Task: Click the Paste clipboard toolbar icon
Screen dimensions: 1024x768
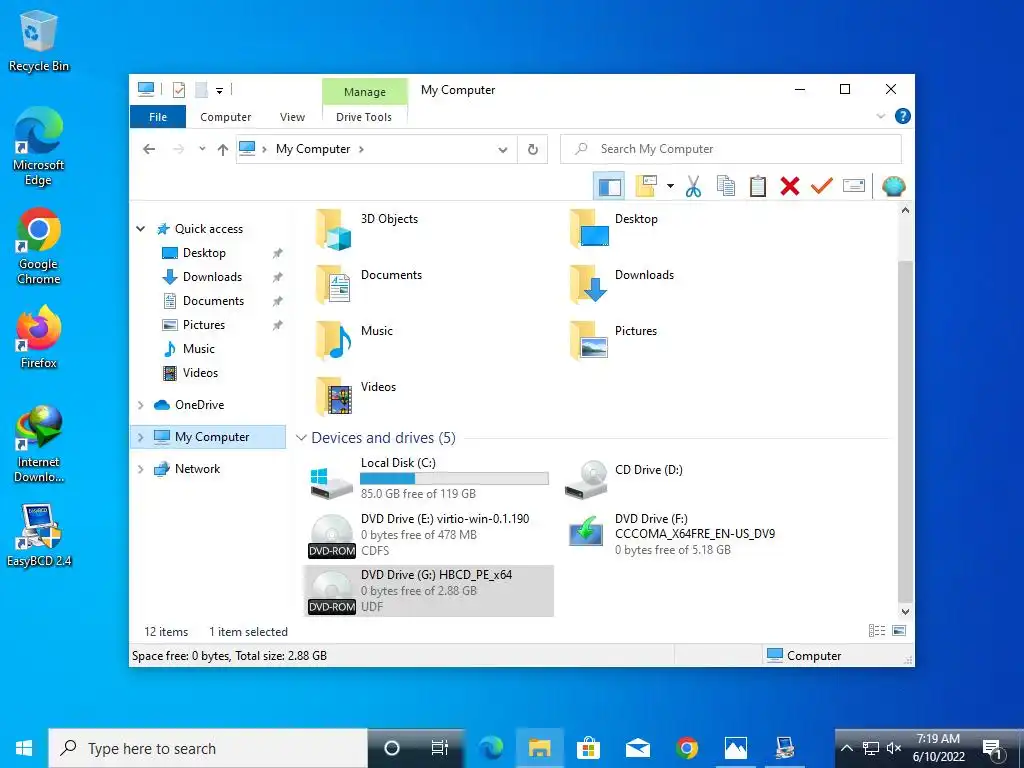Action: pos(758,186)
